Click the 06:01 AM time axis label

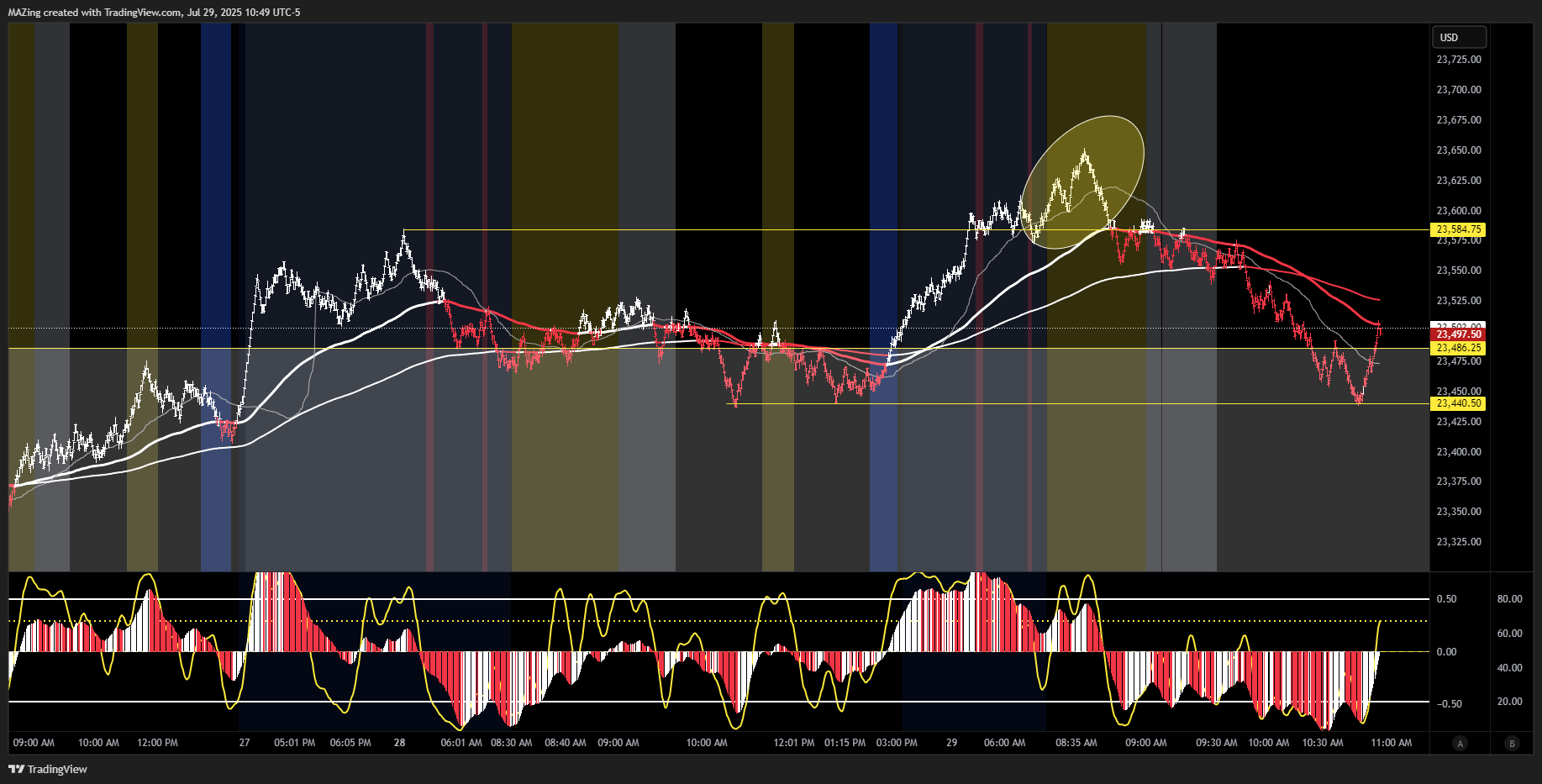tap(461, 743)
